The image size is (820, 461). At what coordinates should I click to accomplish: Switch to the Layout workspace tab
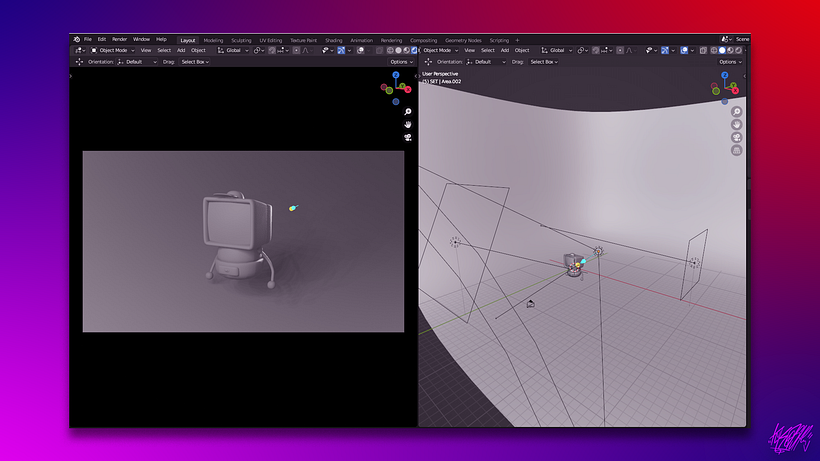pyautogui.click(x=187, y=40)
